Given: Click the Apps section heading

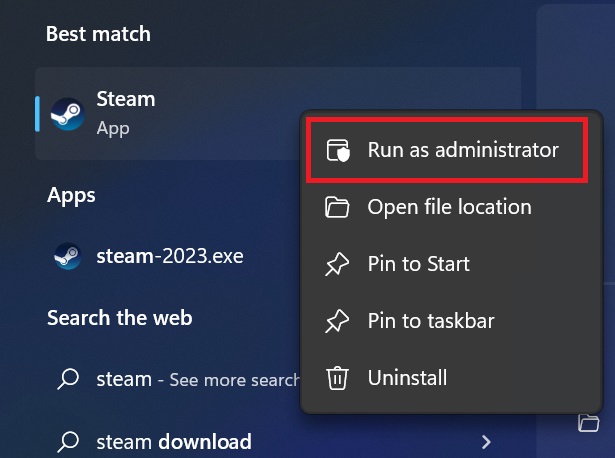Looking at the screenshot, I should (x=71, y=195).
